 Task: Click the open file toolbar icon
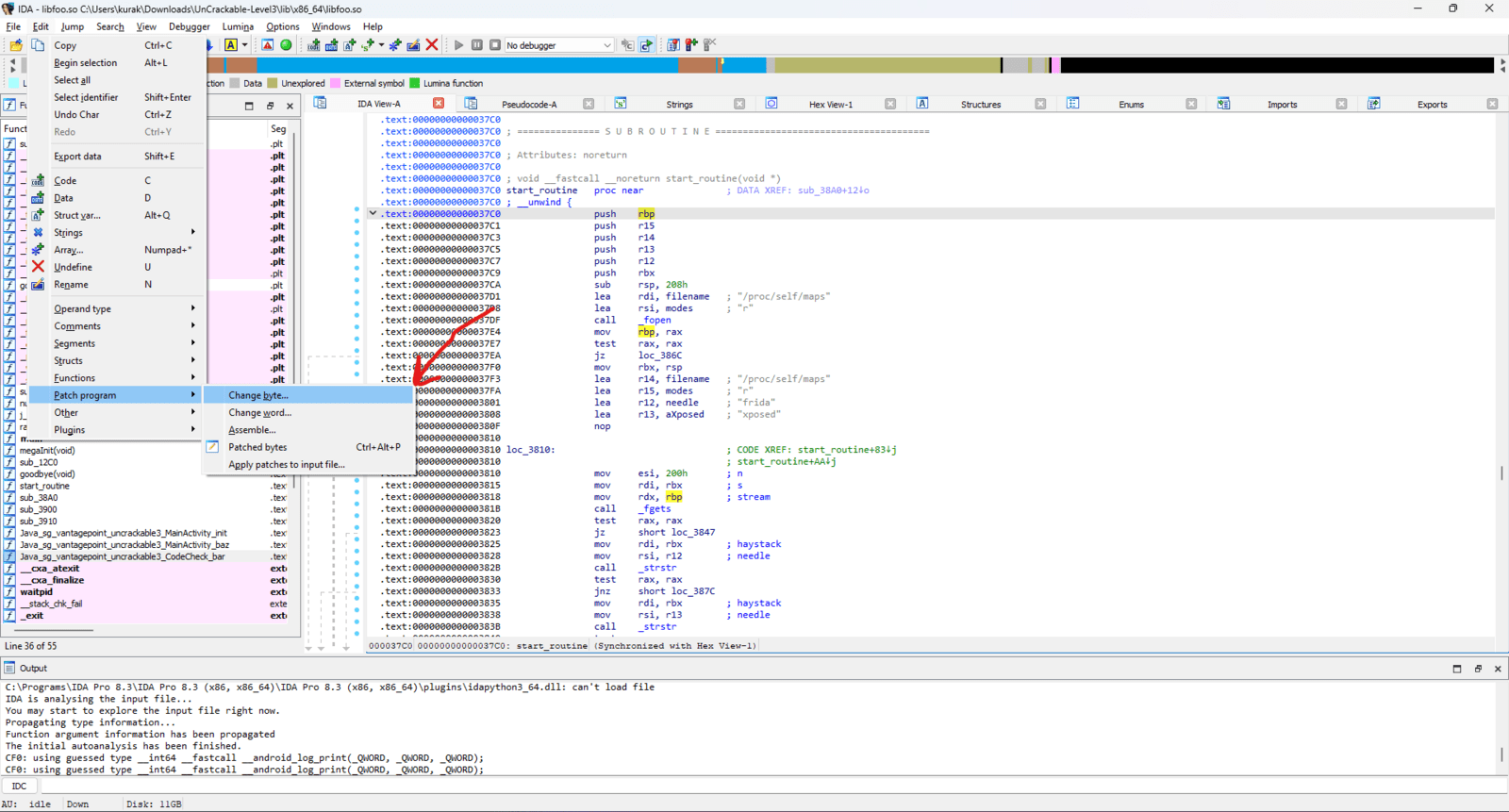[x=16, y=45]
